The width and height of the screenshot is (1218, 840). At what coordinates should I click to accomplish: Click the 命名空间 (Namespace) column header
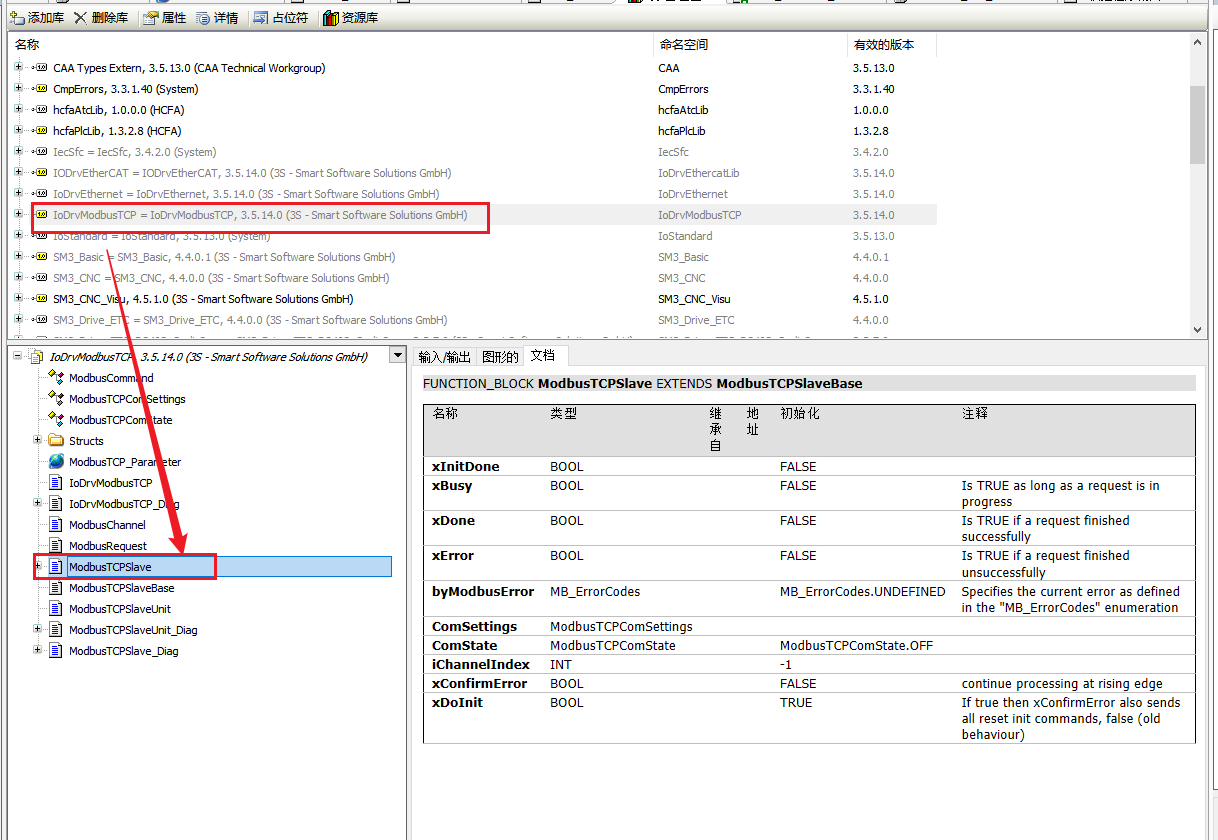tap(684, 45)
